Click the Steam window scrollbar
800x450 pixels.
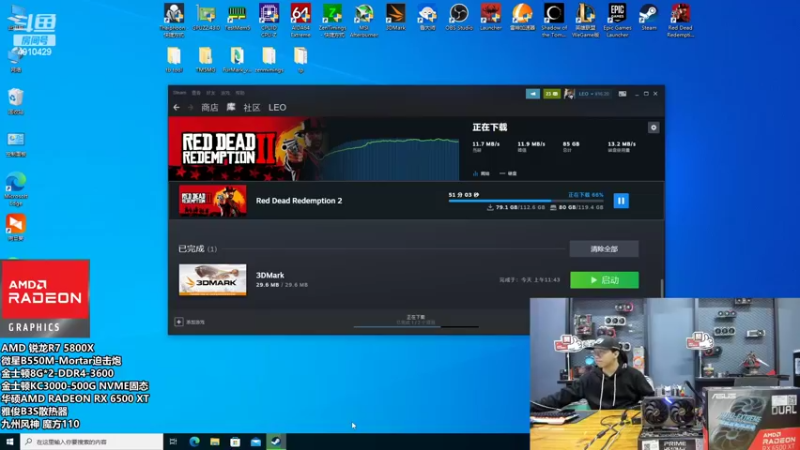click(x=662, y=288)
